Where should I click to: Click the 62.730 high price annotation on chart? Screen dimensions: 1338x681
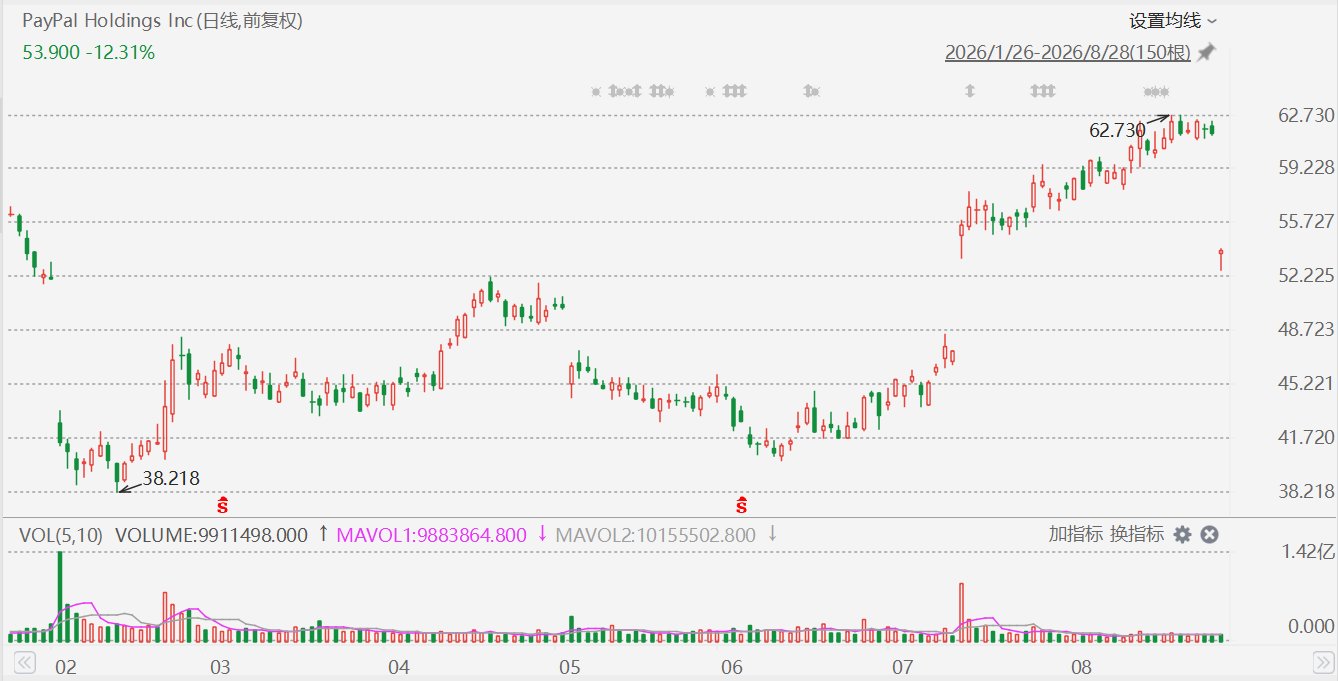(x=1117, y=130)
